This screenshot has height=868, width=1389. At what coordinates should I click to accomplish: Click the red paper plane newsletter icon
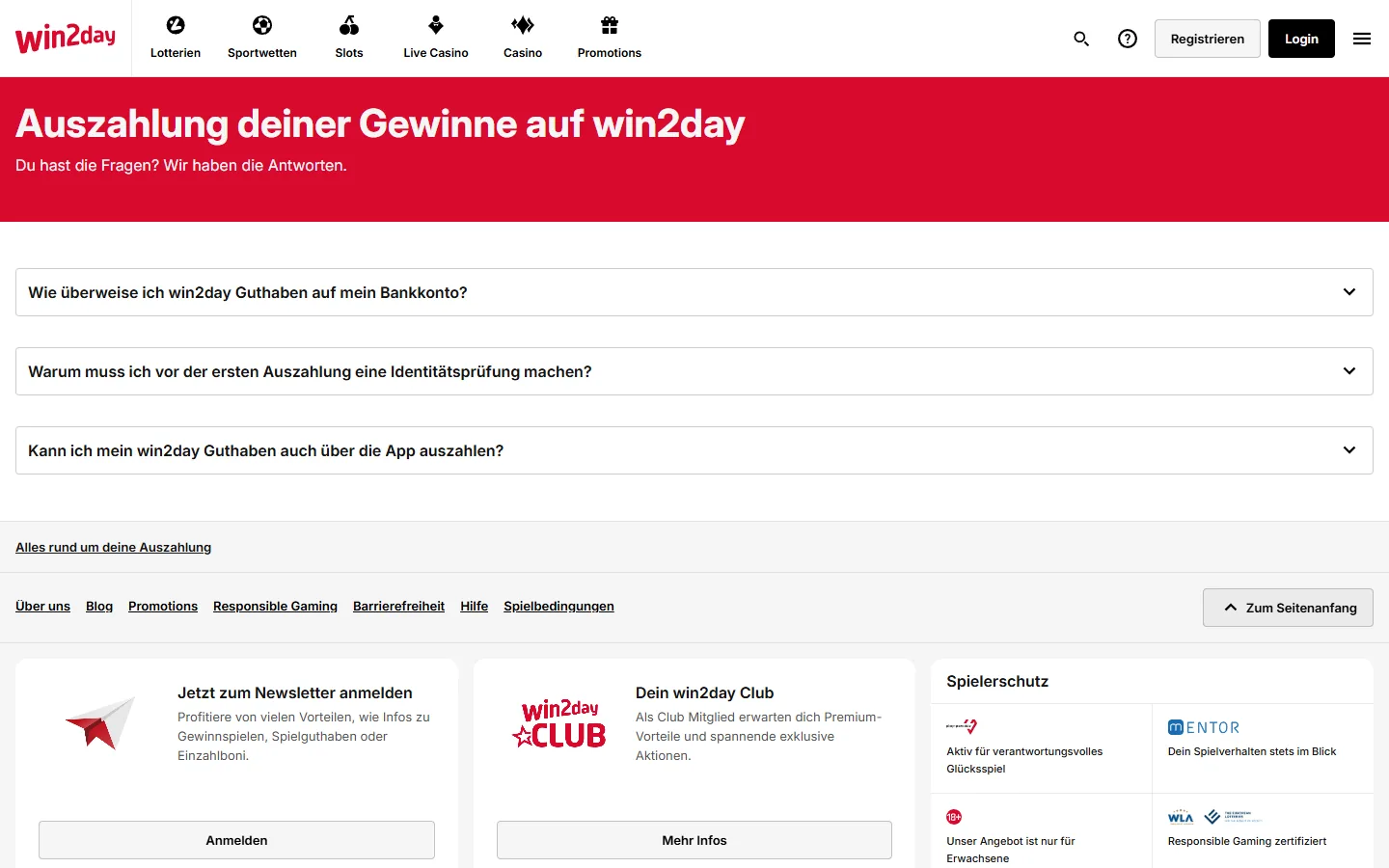100,722
